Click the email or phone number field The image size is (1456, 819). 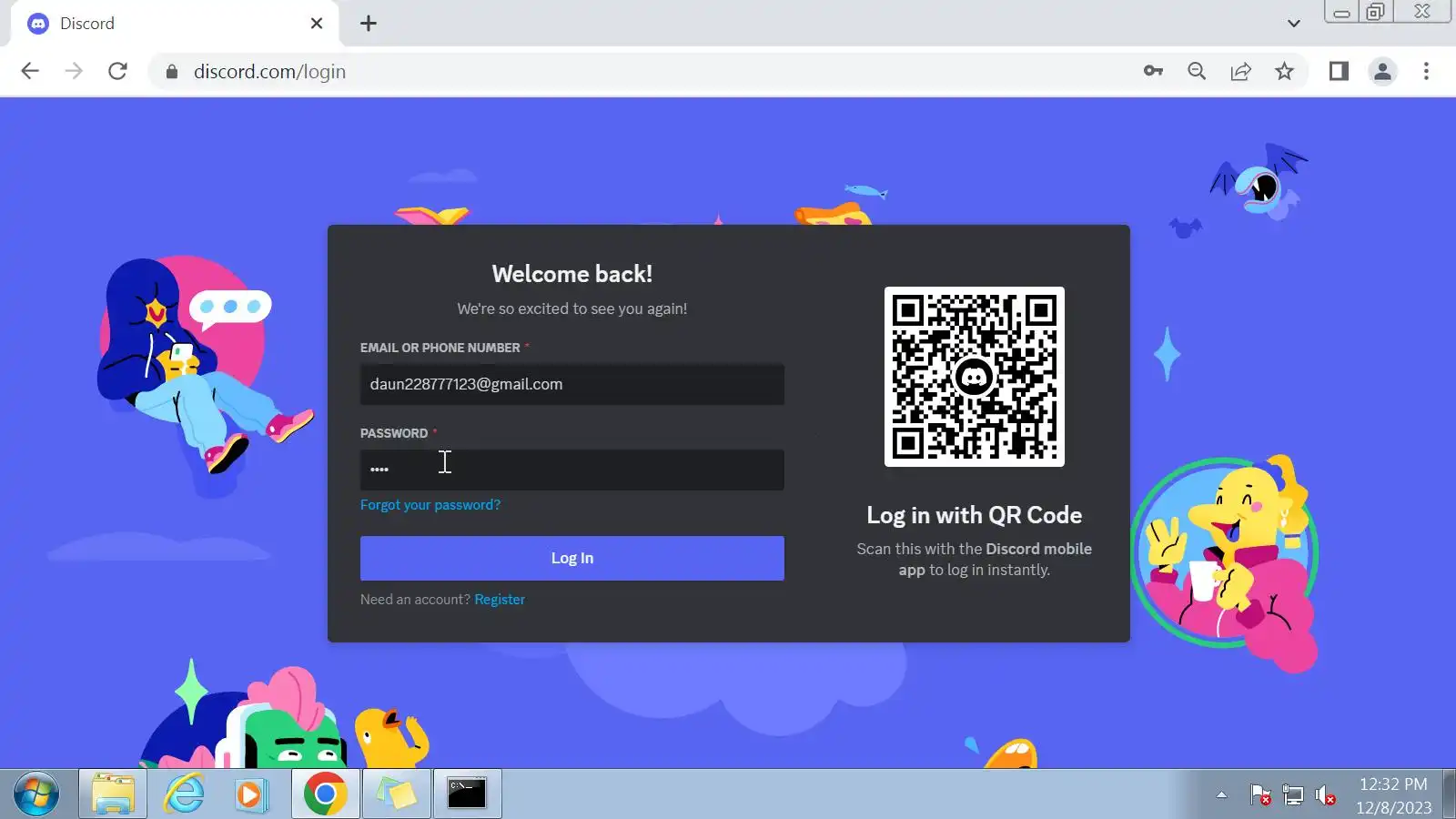coord(571,384)
